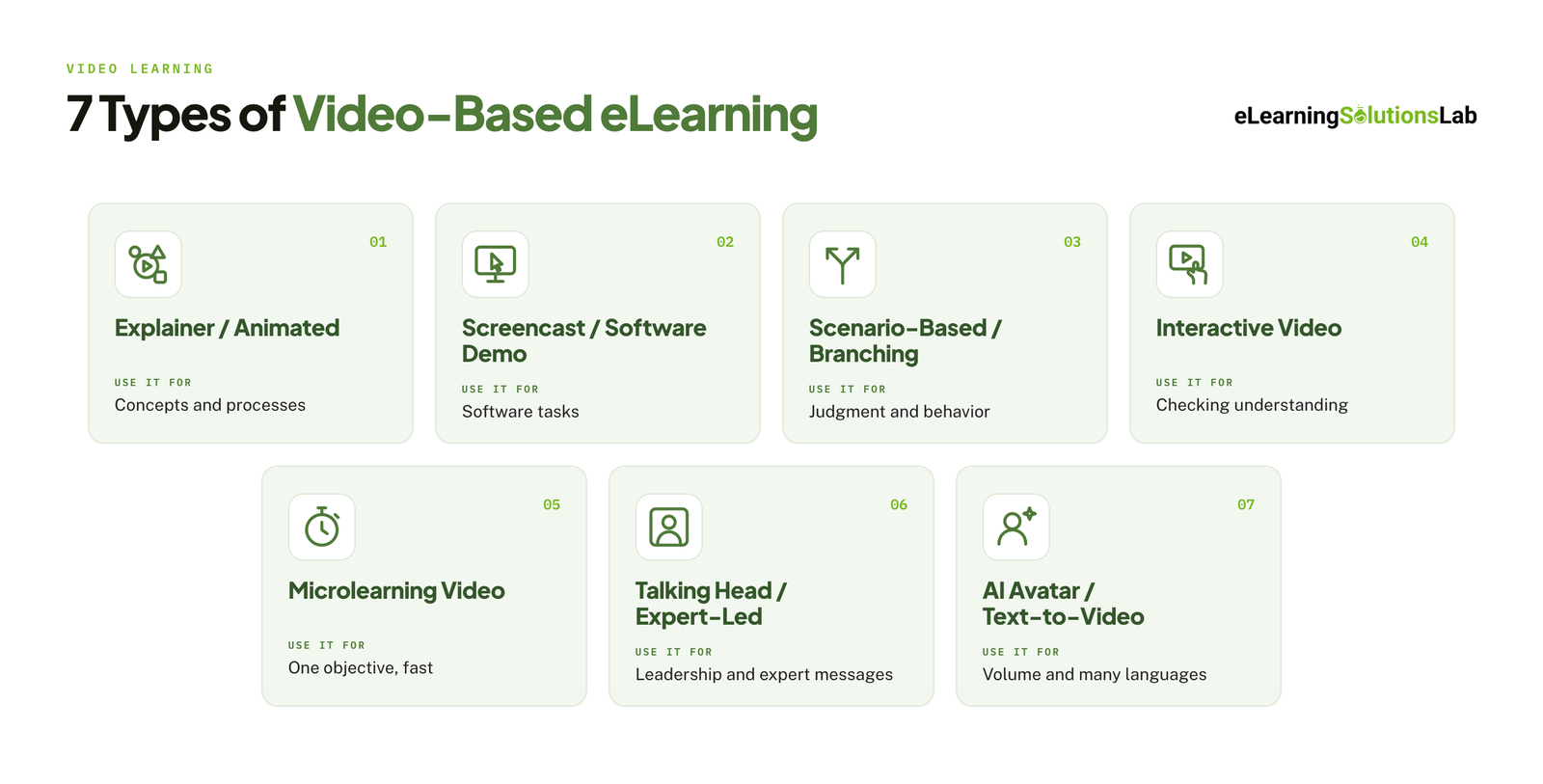1543x784 pixels.
Task: Choose the AI Avatar sparkle person icon
Action: (x=1016, y=527)
